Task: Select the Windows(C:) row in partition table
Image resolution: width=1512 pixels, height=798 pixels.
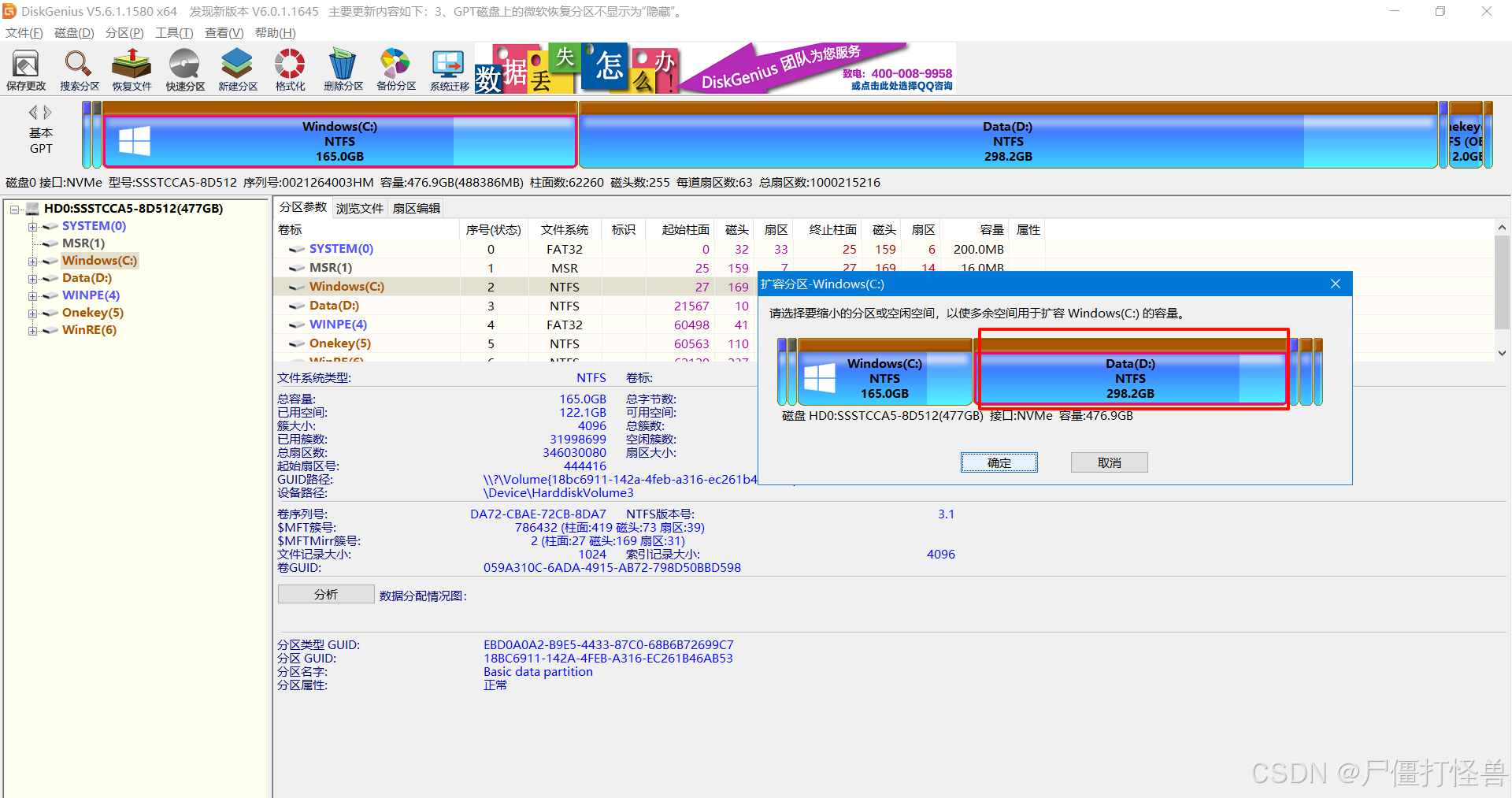Action: coord(515,287)
